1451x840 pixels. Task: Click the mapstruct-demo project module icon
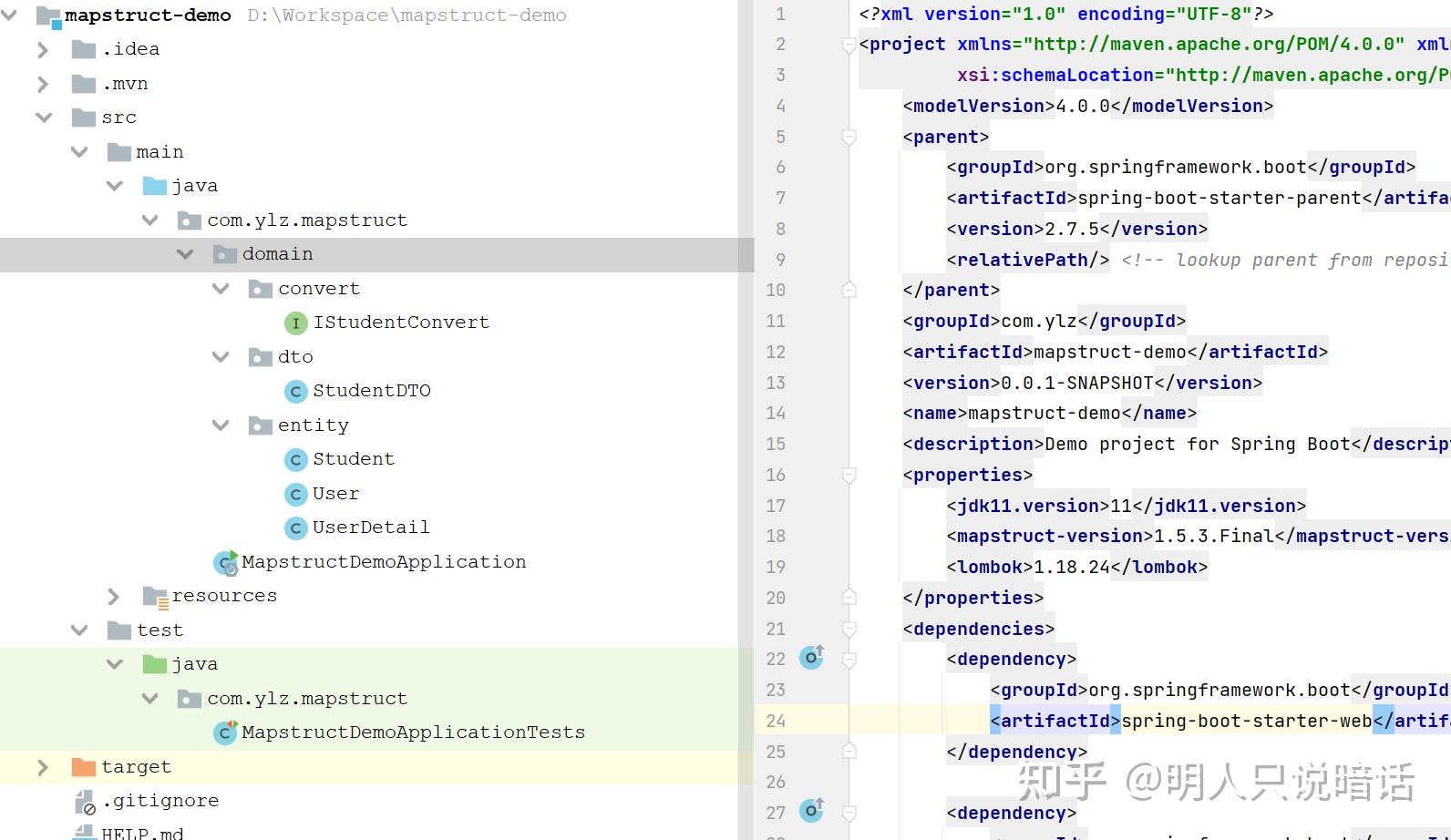[x=48, y=15]
